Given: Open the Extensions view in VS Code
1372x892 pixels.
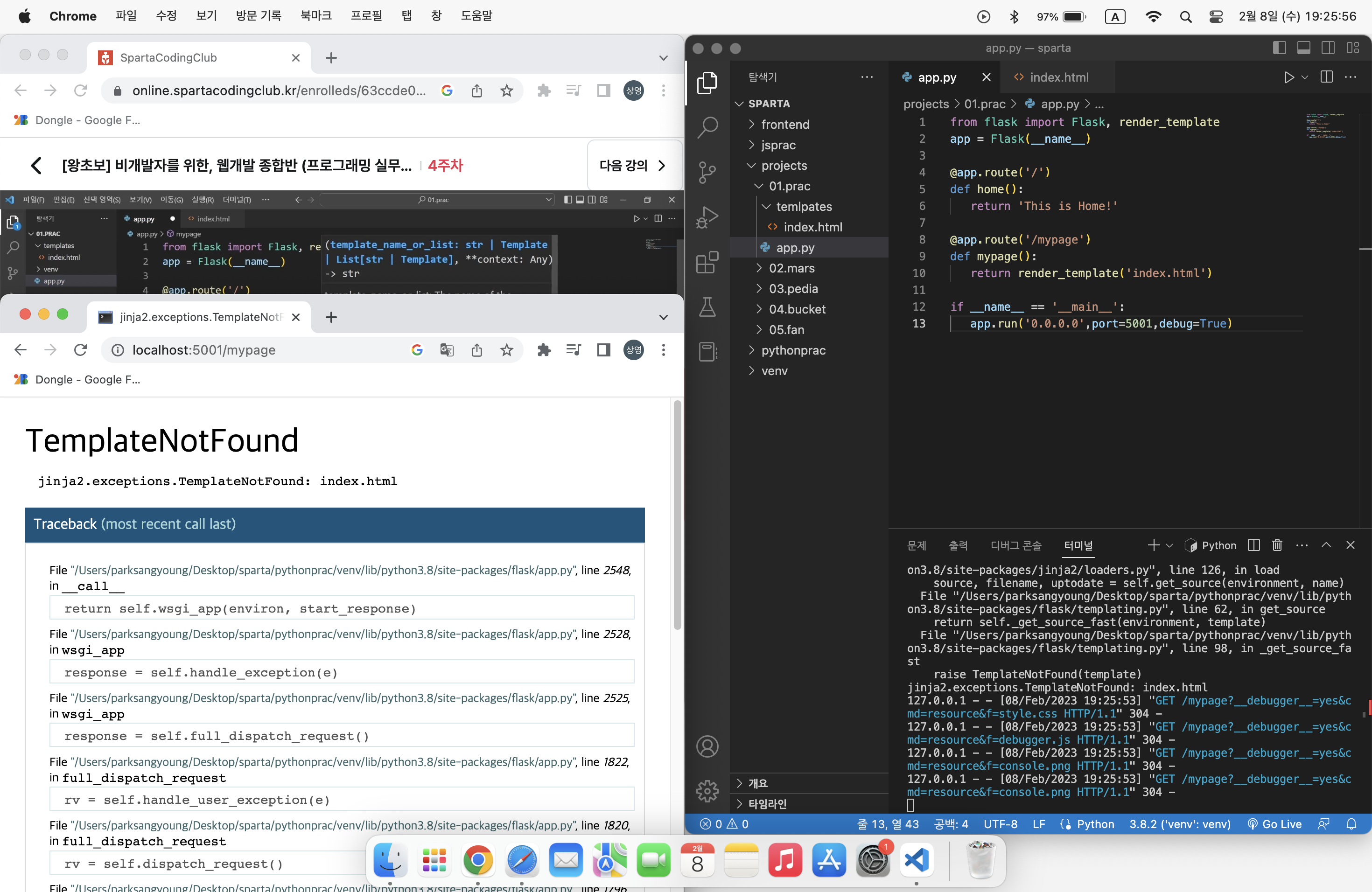Looking at the screenshot, I should pyautogui.click(x=707, y=262).
